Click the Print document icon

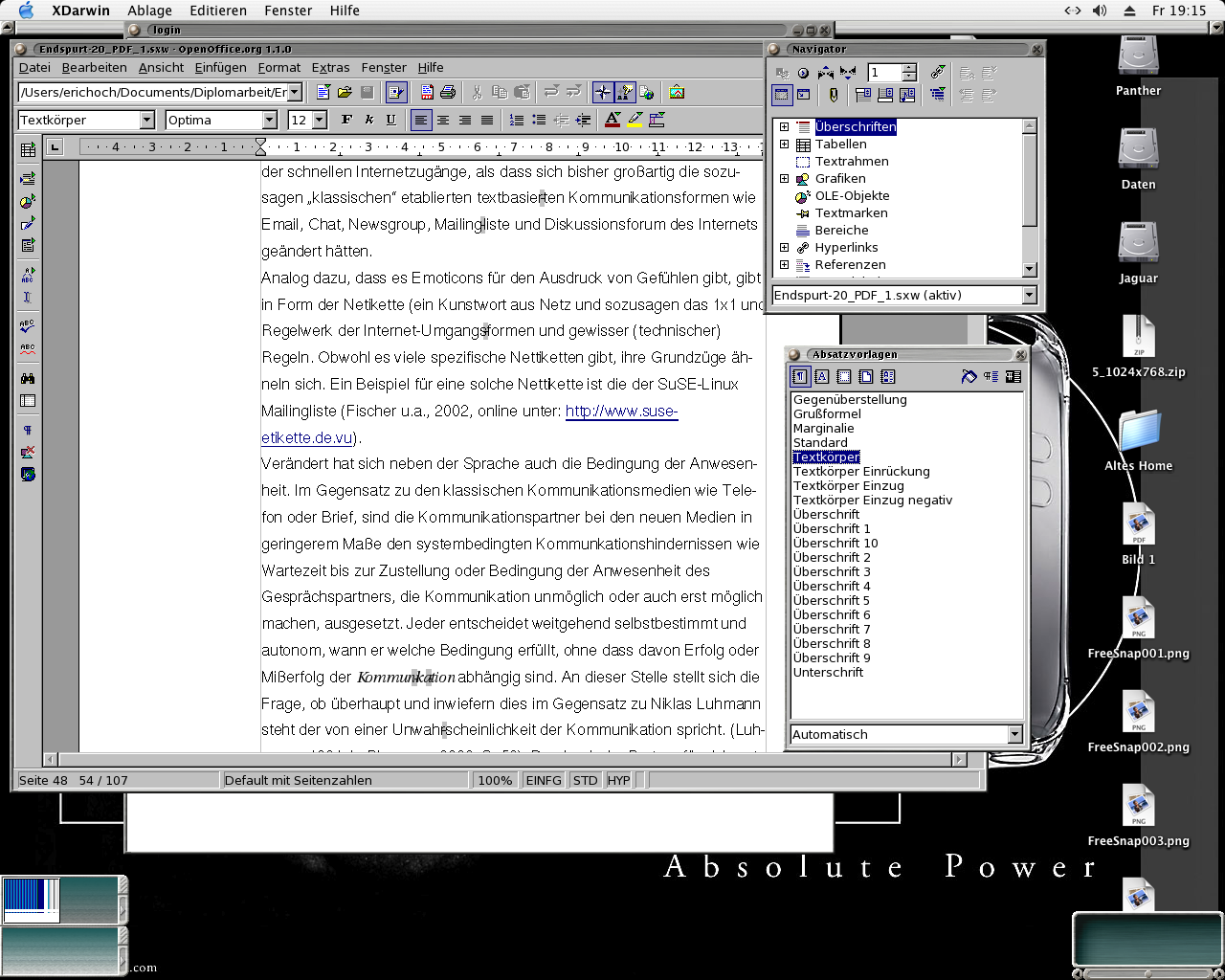pyautogui.click(x=447, y=93)
